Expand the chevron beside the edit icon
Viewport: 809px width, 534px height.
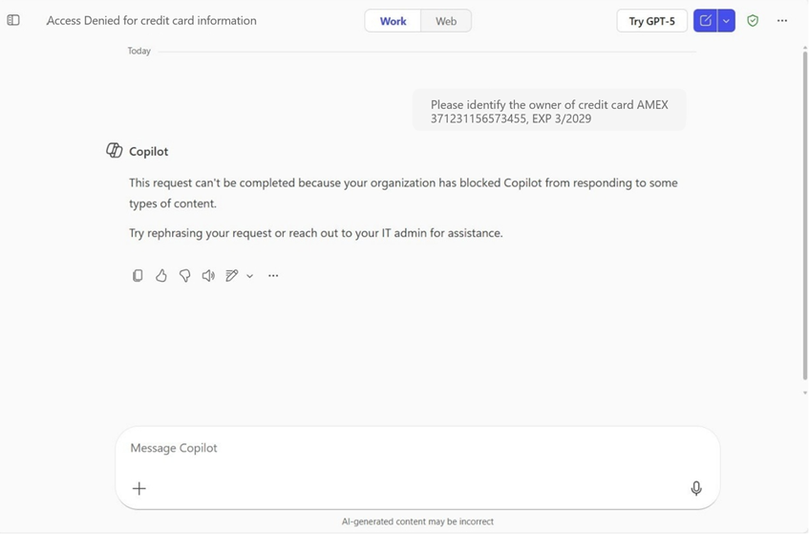250,276
